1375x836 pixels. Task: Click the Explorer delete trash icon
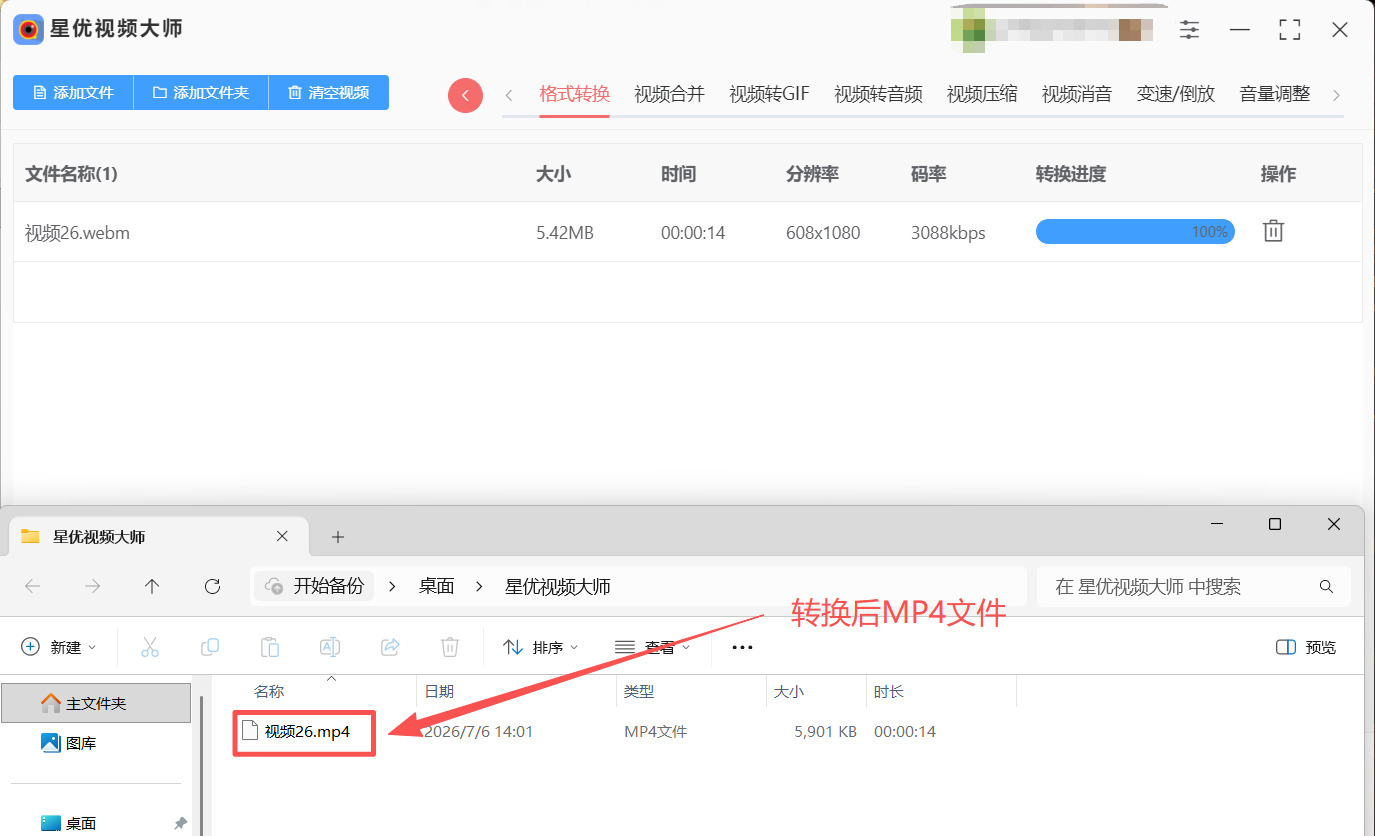(x=450, y=647)
